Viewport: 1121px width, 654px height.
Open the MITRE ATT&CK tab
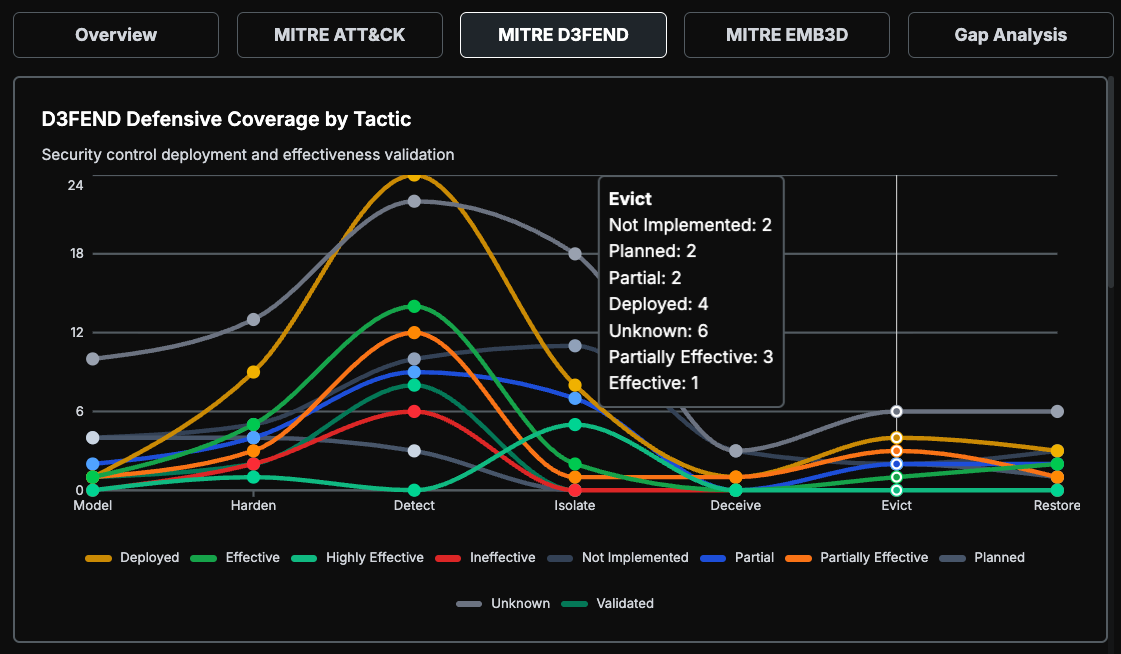tap(340, 34)
